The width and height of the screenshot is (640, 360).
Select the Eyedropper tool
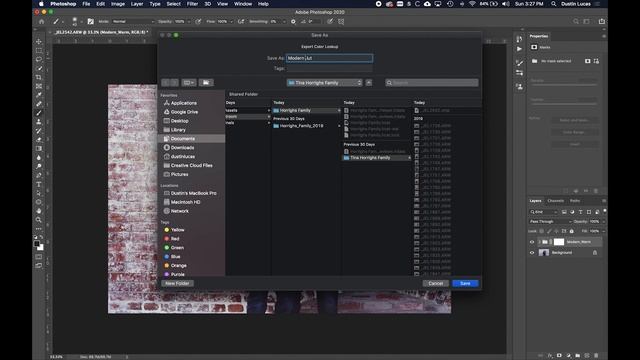coord(39,95)
